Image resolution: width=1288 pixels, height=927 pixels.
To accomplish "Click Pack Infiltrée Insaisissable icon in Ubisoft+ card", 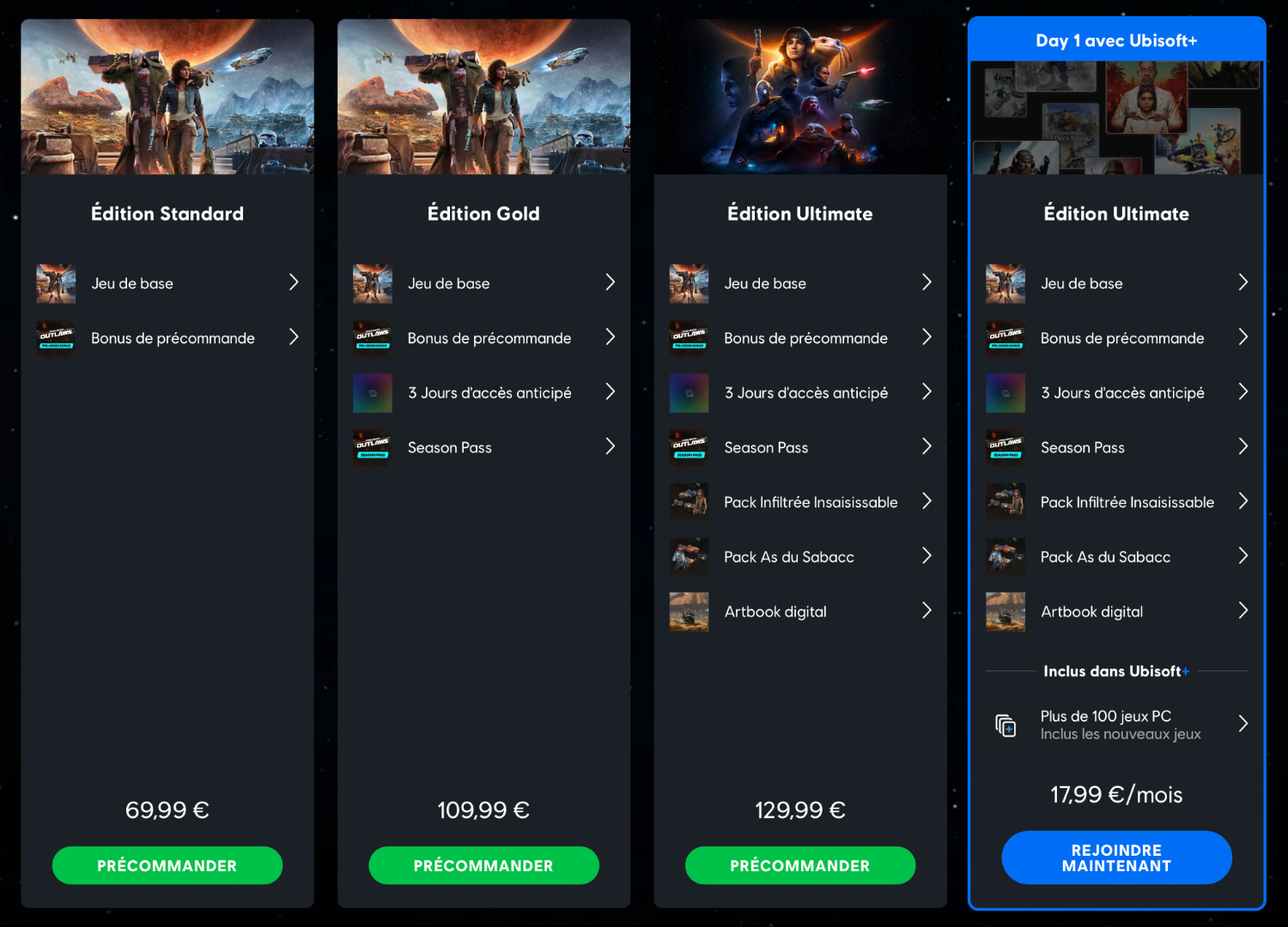I will click(1005, 502).
